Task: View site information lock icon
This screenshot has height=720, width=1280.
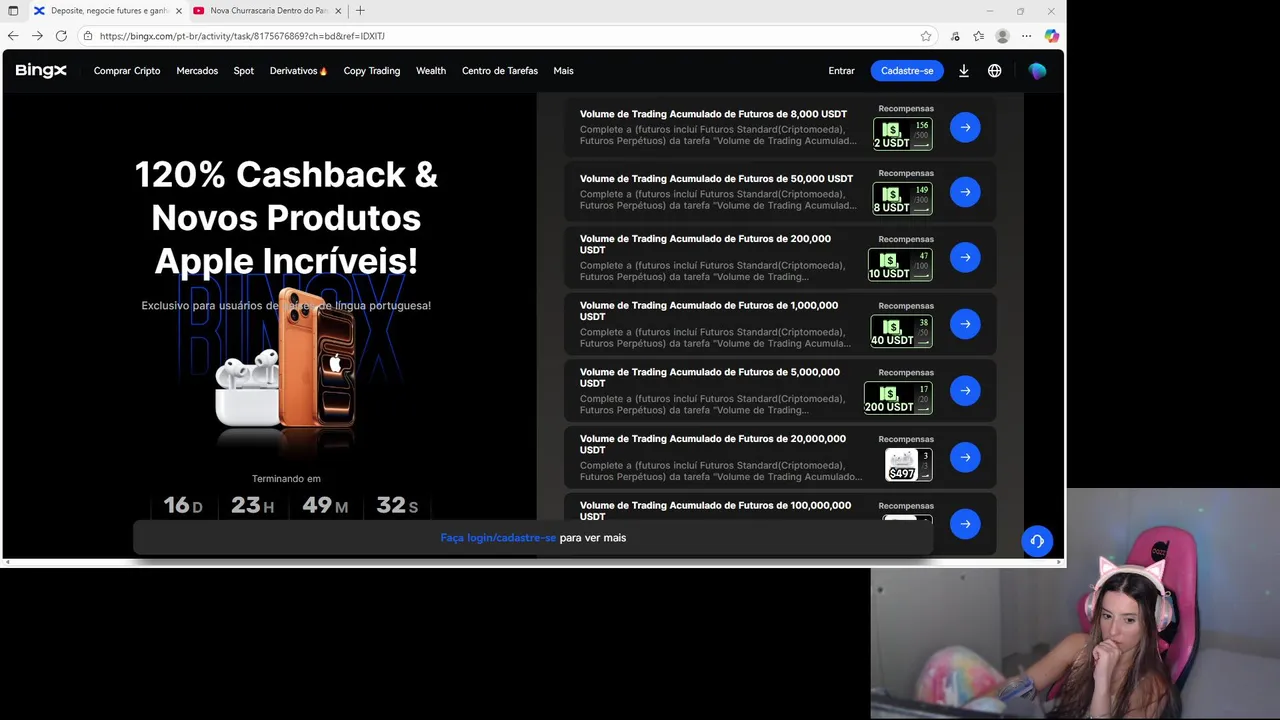Action: tap(88, 36)
